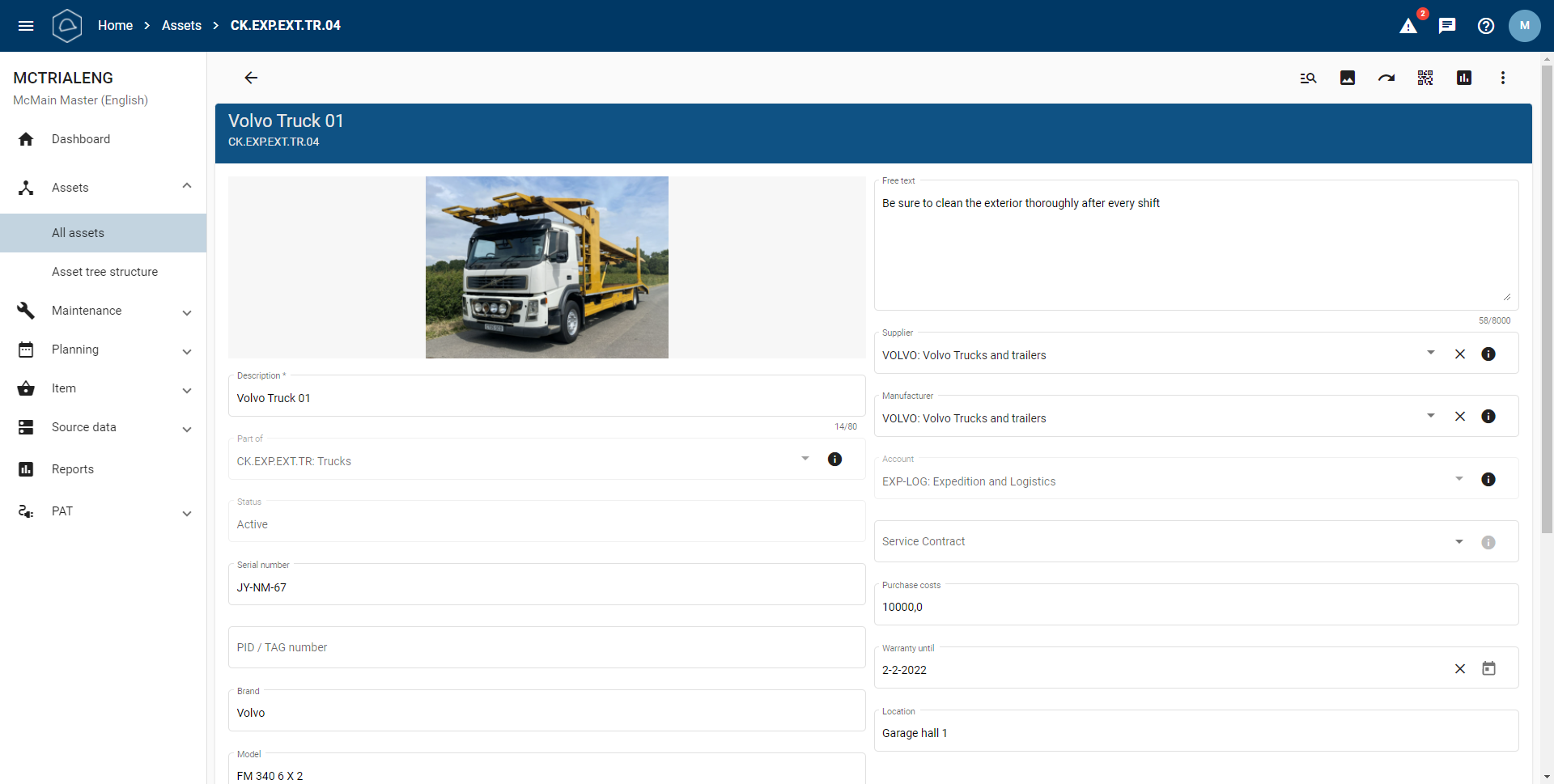The height and width of the screenshot is (784, 1554).
Task: Expand the Item sidebar section
Action: pos(187,390)
